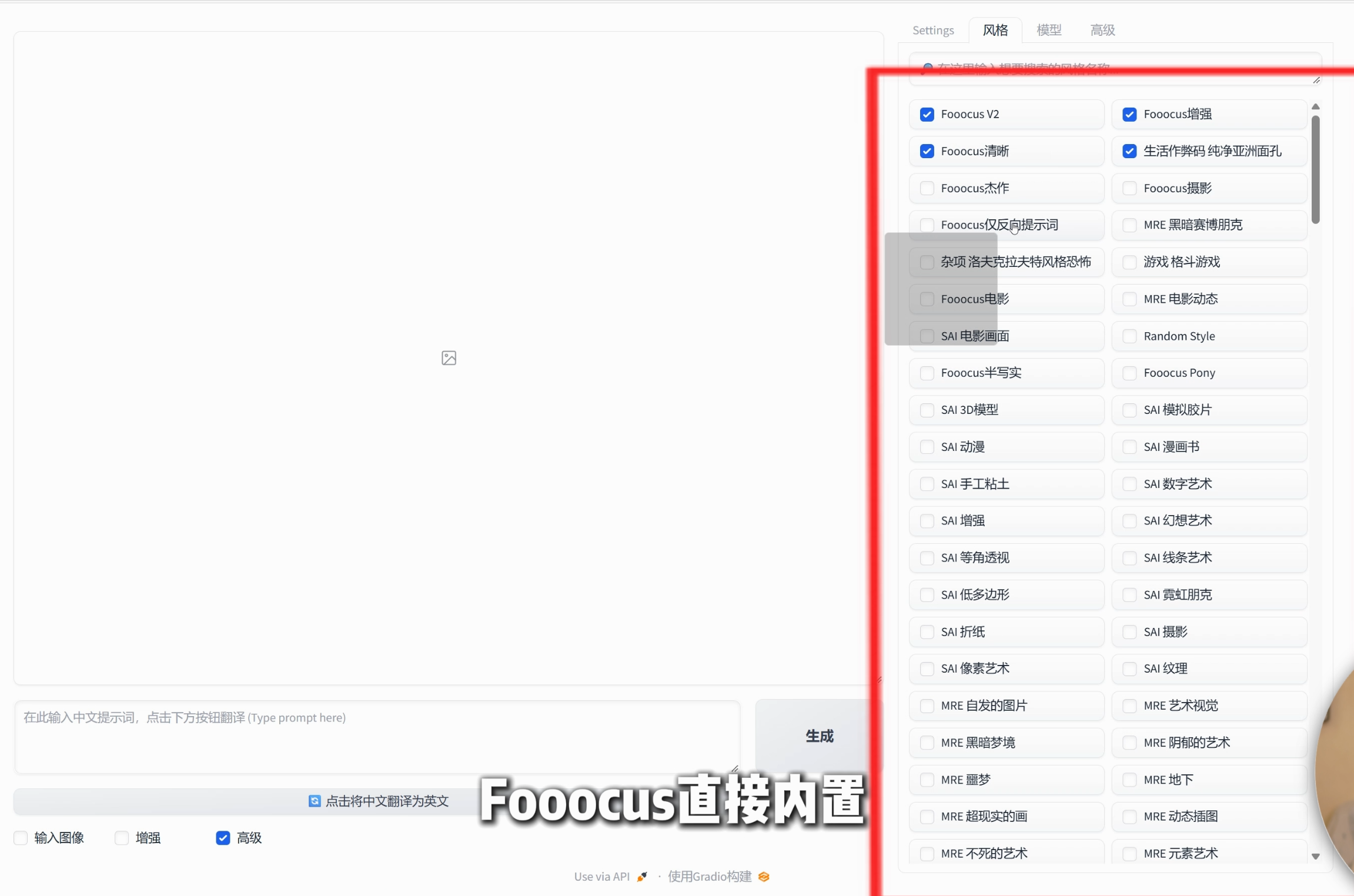Click the scroll down arrow of styles list
The height and width of the screenshot is (896, 1354).
coord(1316,857)
